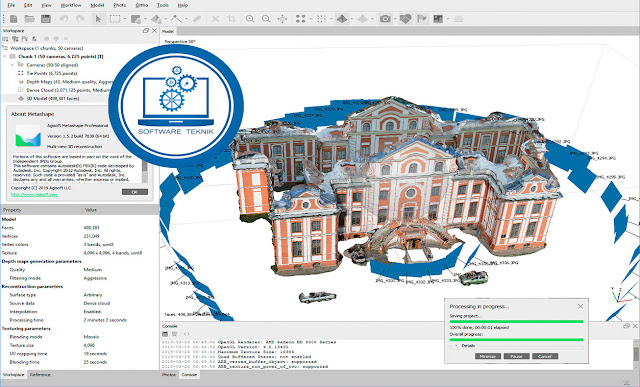The height and width of the screenshot is (387, 640).
Task: Click Pause in the processing dialog
Action: (516, 356)
